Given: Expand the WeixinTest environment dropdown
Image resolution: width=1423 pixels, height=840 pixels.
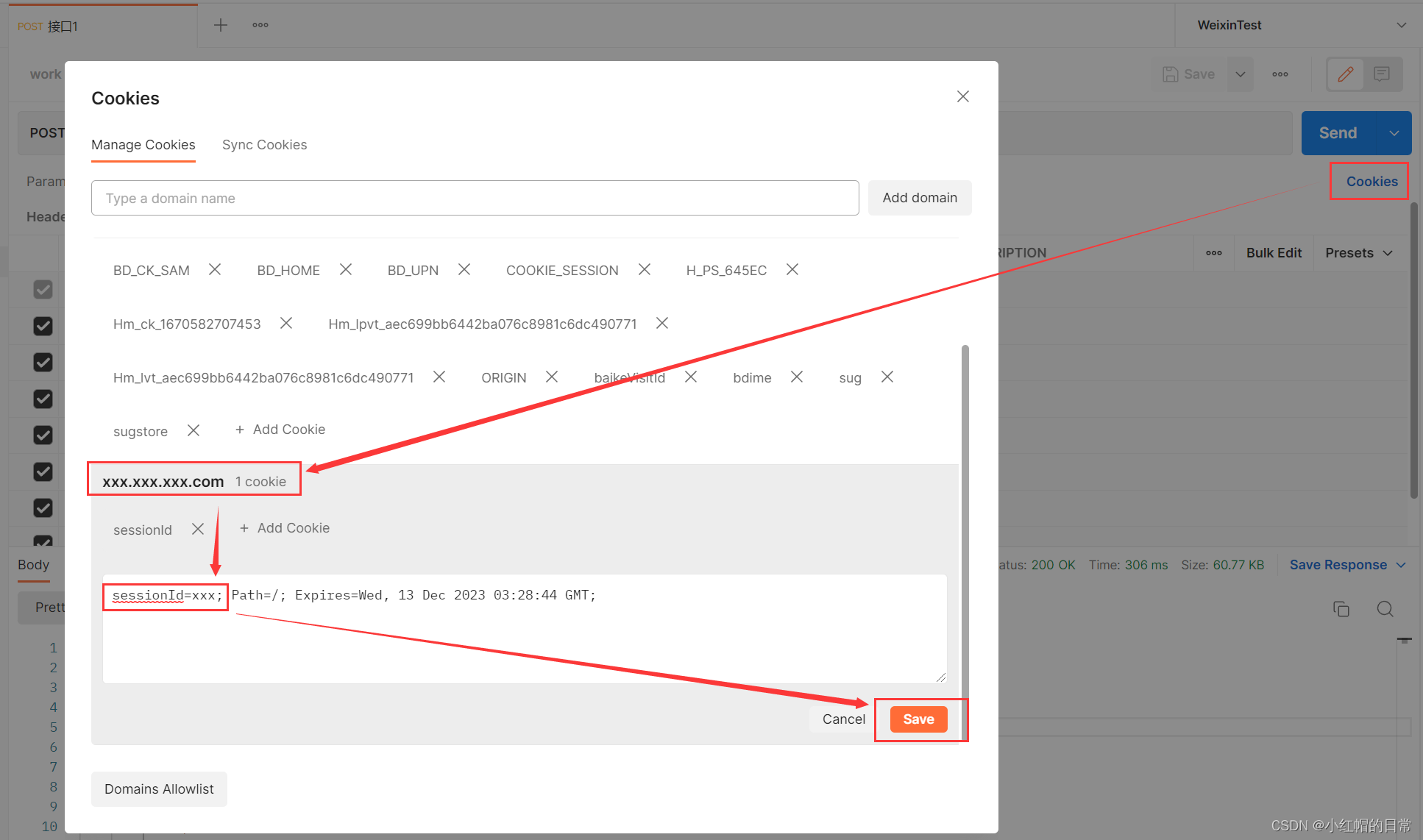Looking at the screenshot, I should 1401,25.
